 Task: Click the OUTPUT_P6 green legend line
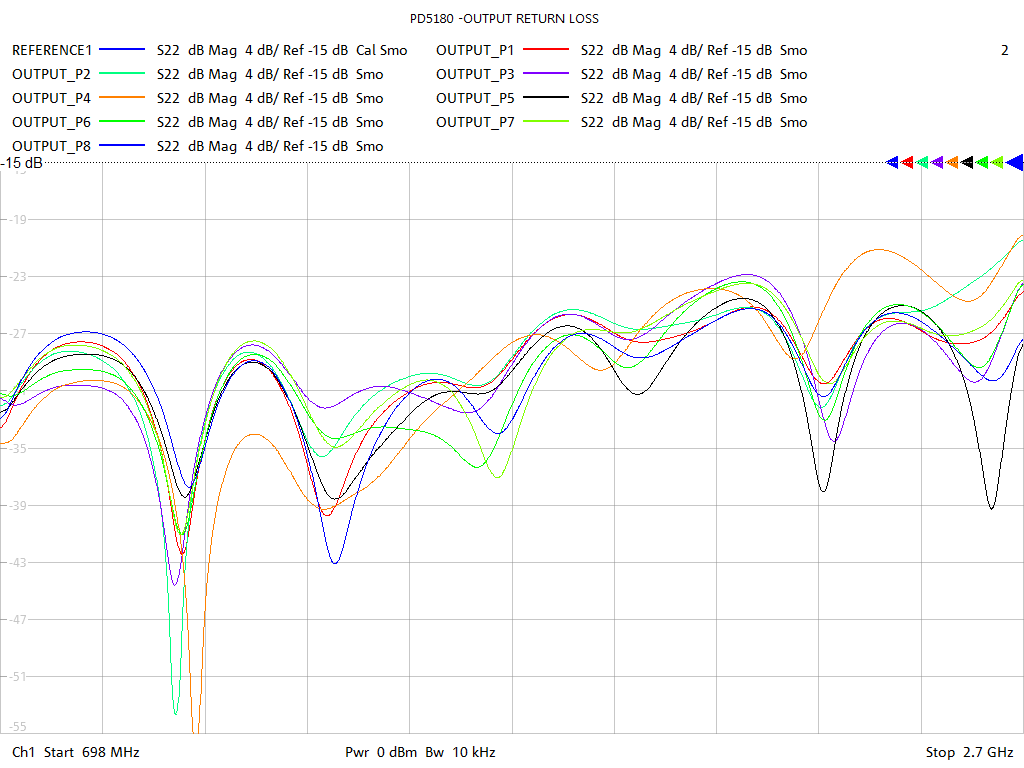[x=121, y=122]
